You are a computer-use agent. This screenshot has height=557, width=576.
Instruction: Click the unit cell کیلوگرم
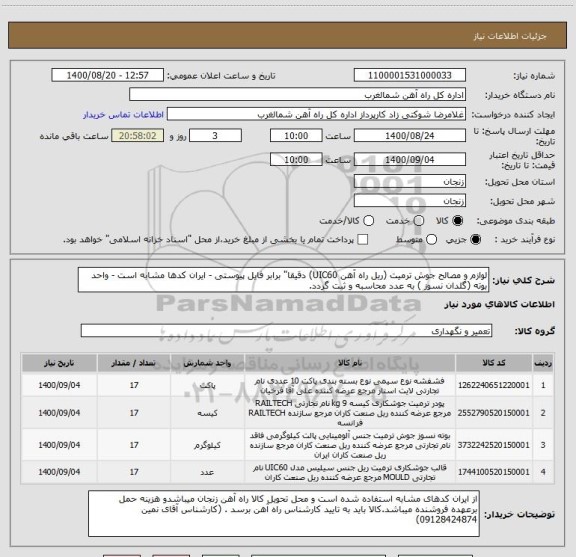click(x=207, y=445)
